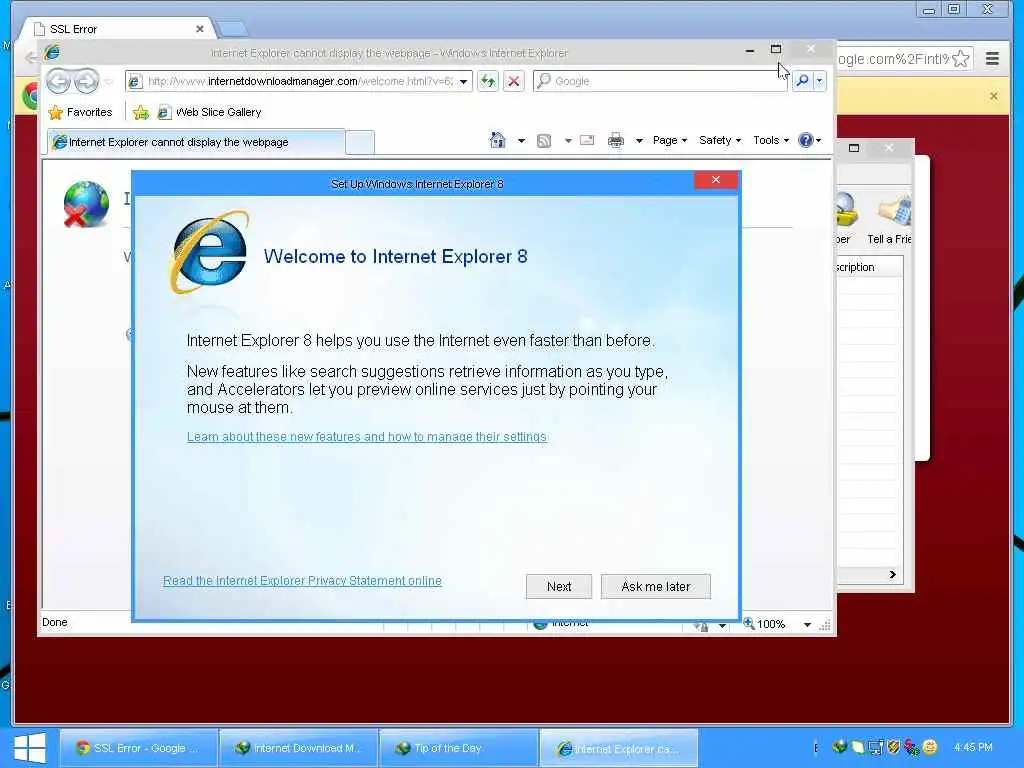Click the smiley face tray icon

930,746
